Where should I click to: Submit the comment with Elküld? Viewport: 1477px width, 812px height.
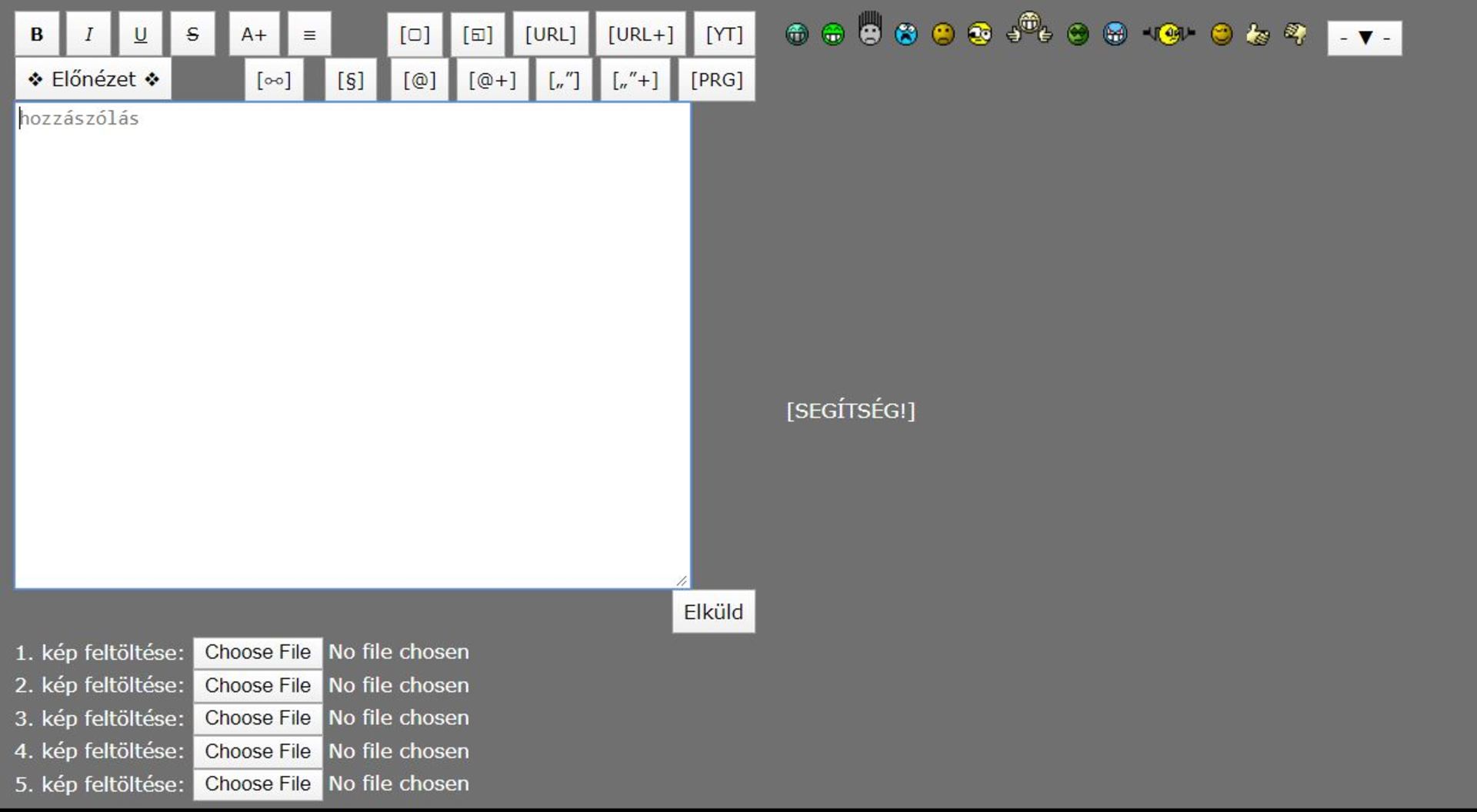[713, 612]
